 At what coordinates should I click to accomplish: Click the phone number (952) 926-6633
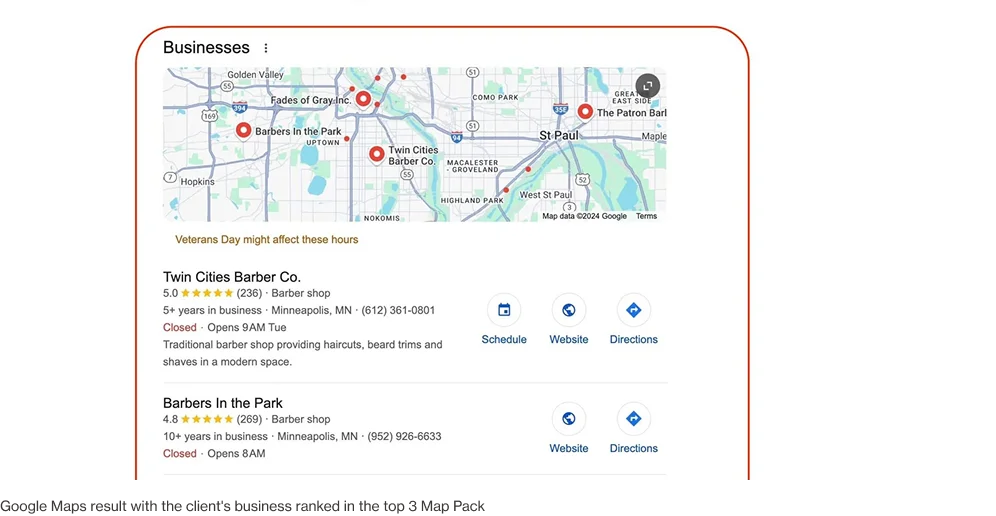click(404, 437)
